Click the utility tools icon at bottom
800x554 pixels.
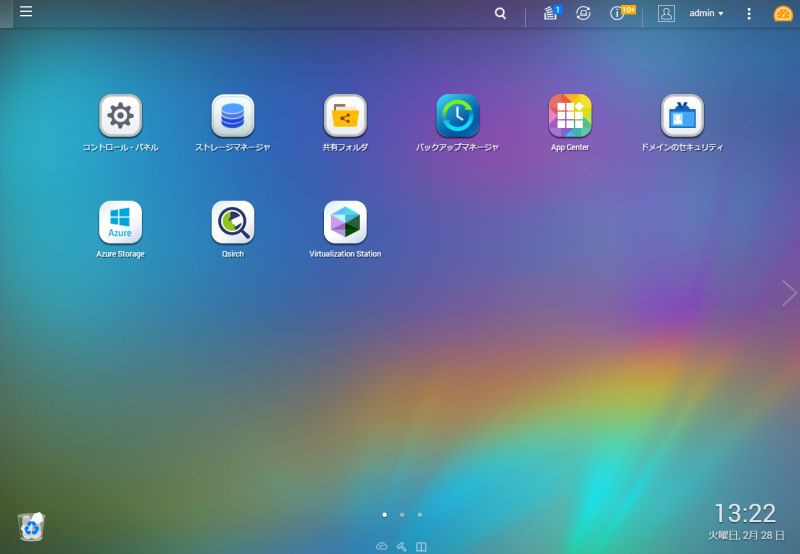(402, 546)
